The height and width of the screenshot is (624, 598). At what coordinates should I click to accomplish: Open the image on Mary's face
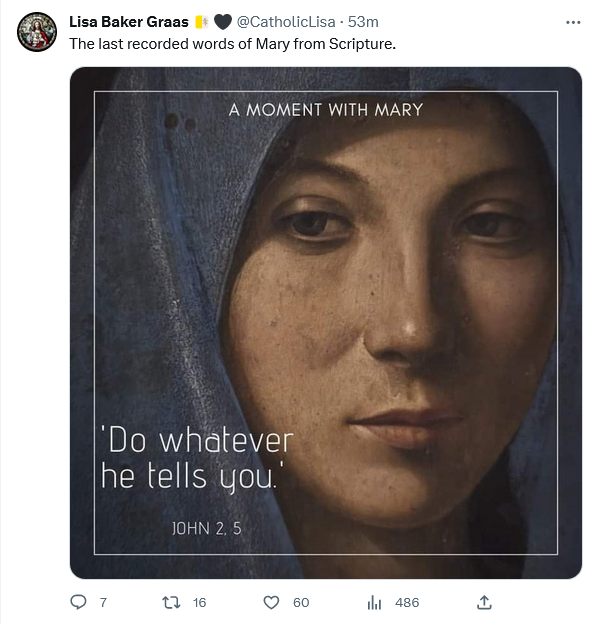point(326,323)
